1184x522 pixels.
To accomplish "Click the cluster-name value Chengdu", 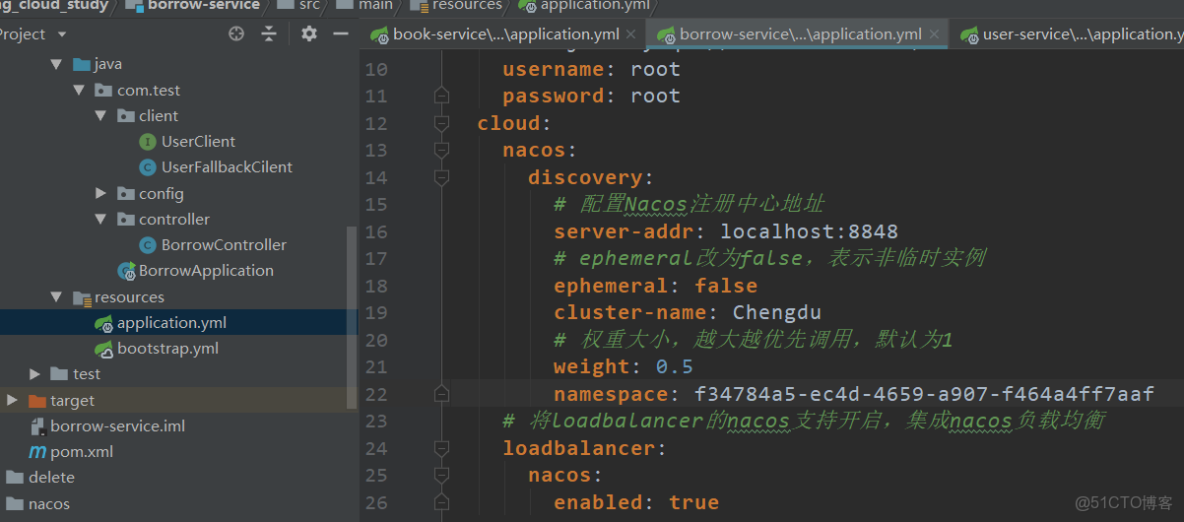I will (777, 313).
